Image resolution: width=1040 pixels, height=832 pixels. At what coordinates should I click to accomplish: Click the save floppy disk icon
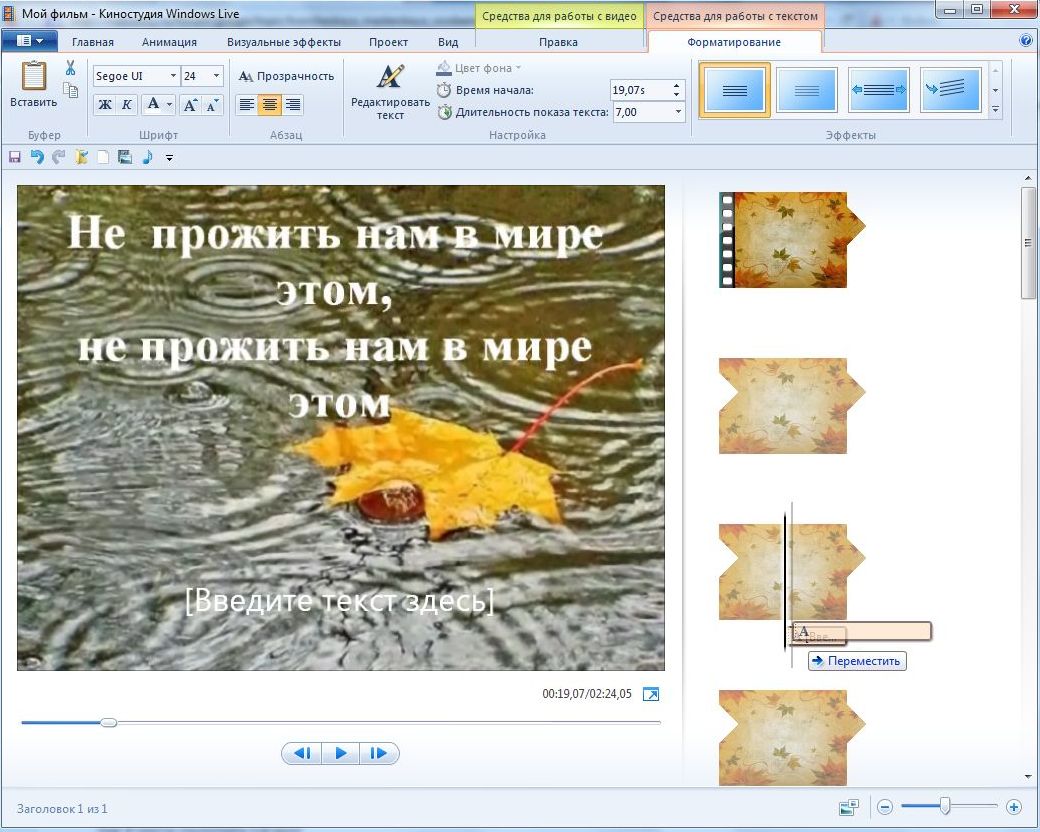[14, 157]
